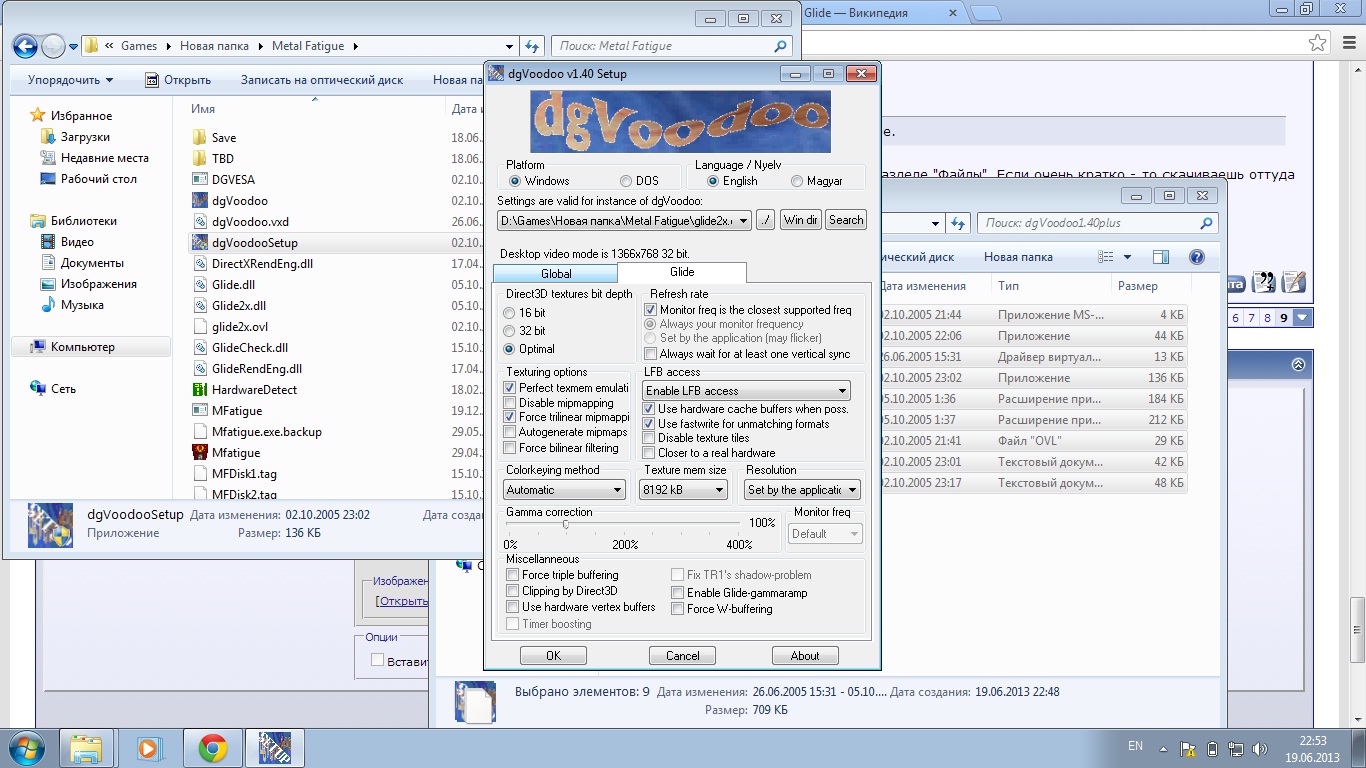Change view mode in dgVoodoo1.40plus explorer window
Screen dimensions: 1366x768
(1106, 257)
